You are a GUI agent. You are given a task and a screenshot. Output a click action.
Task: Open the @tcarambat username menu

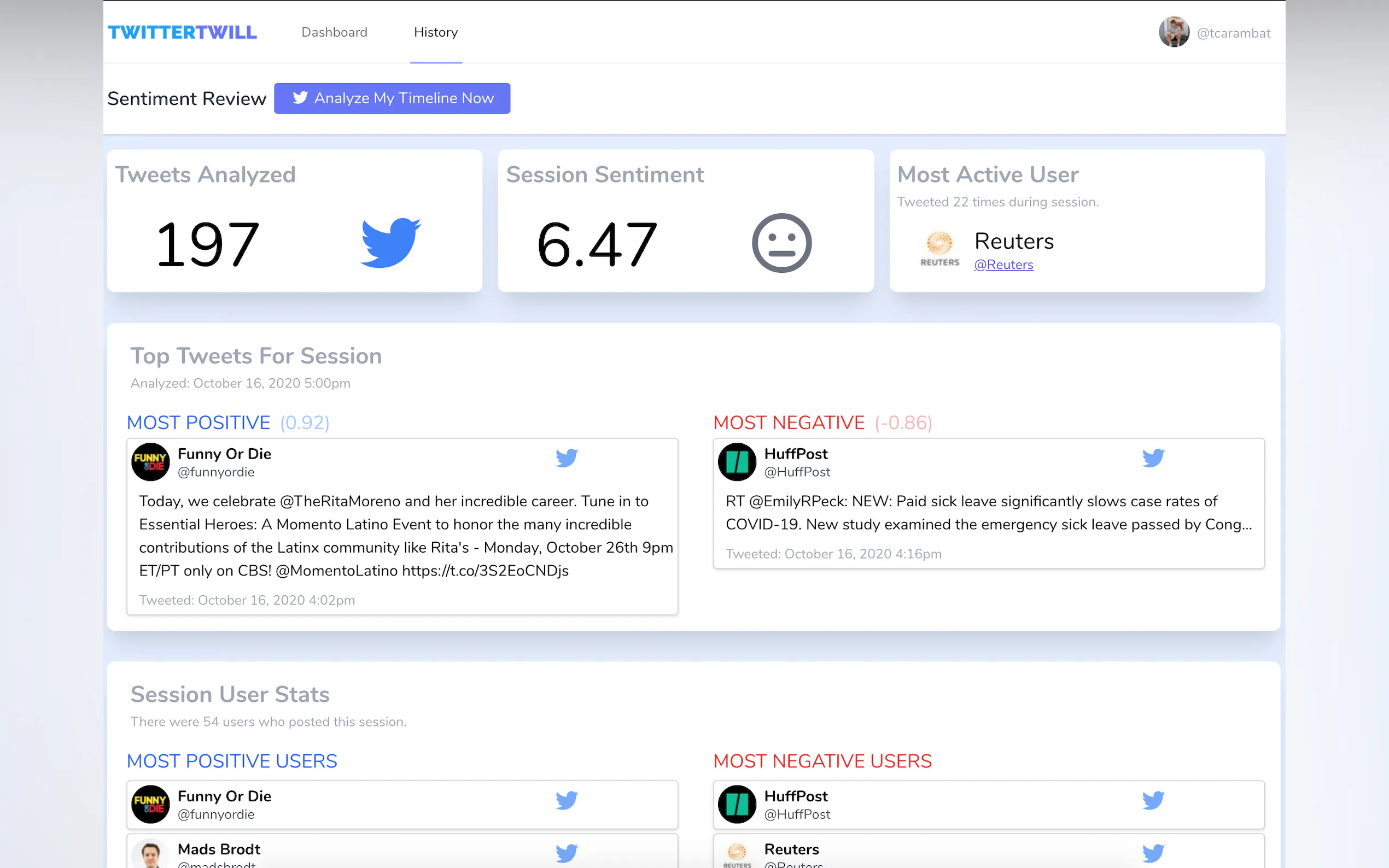point(1233,33)
